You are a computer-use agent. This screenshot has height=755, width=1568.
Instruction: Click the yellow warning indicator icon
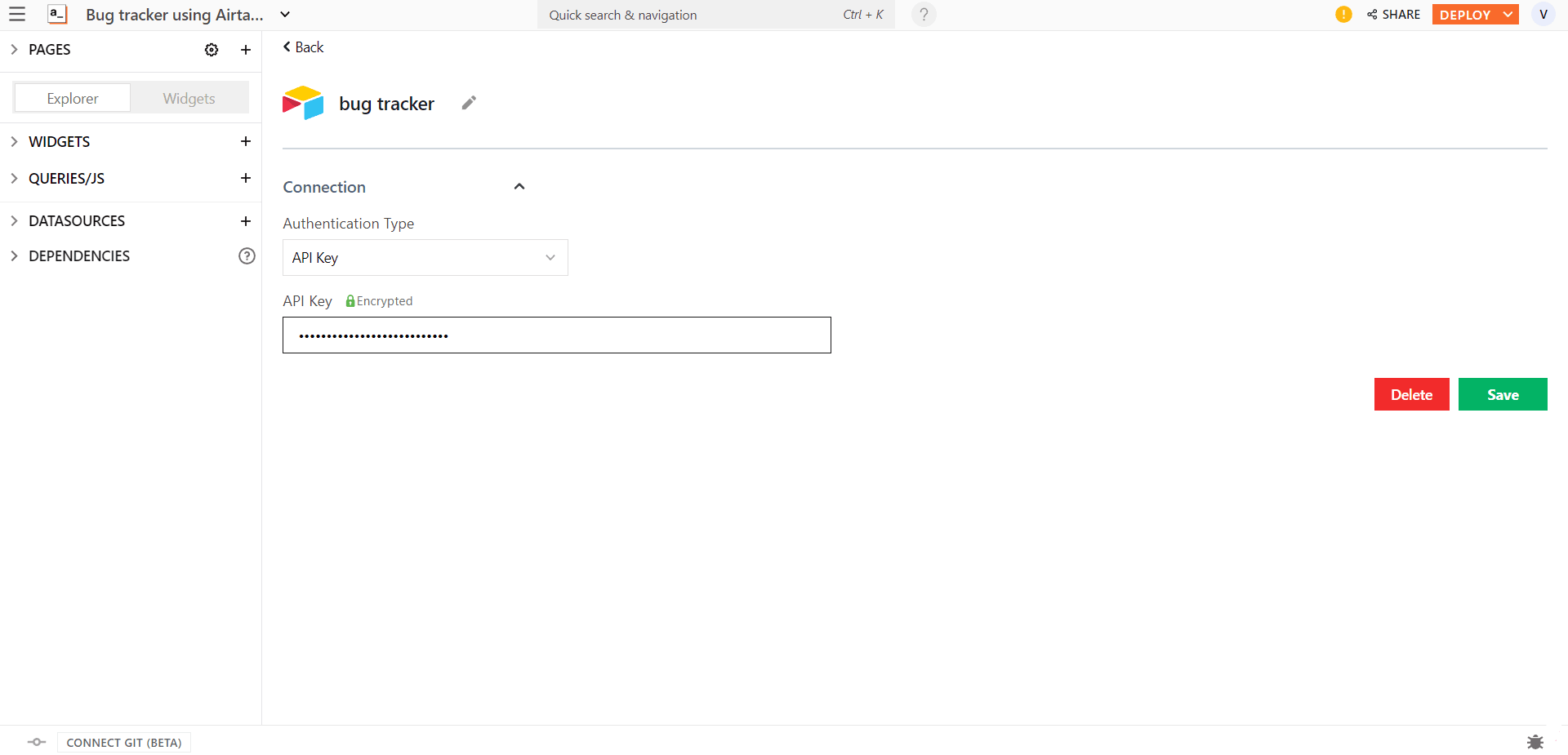pyautogui.click(x=1343, y=15)
